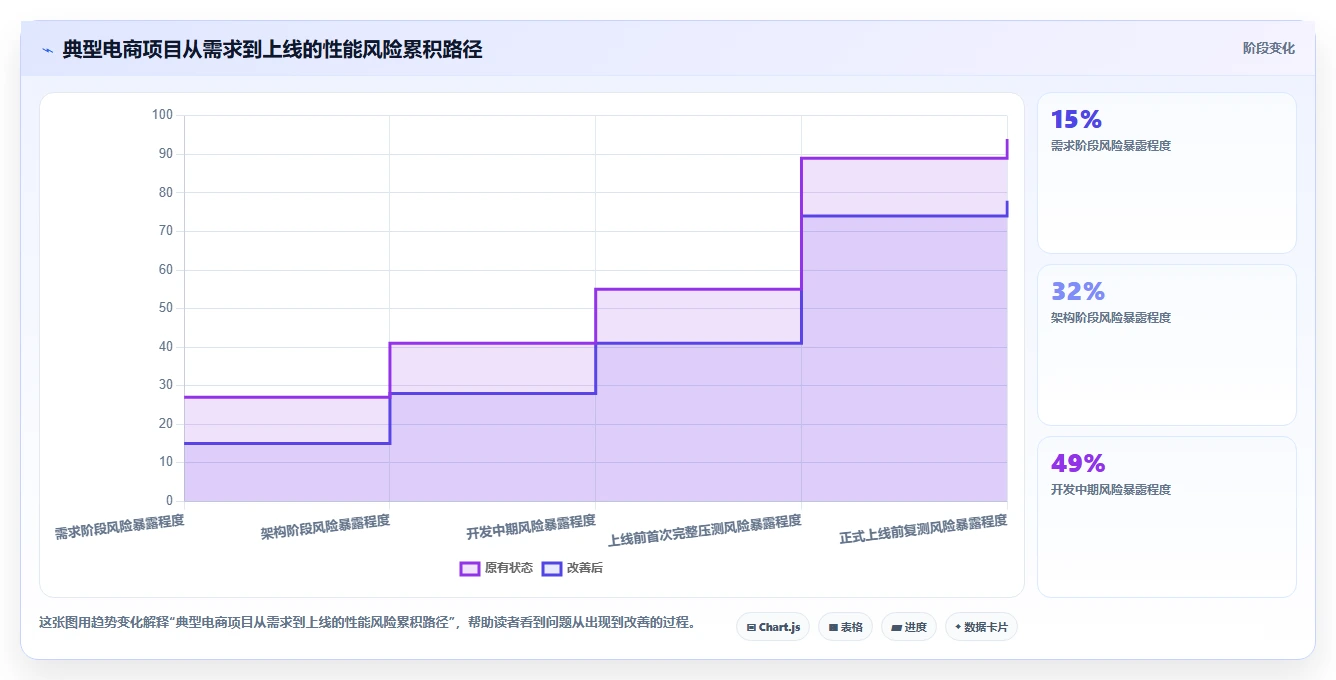
Task: Click the y-axis value 50
Action: [165, 308]
